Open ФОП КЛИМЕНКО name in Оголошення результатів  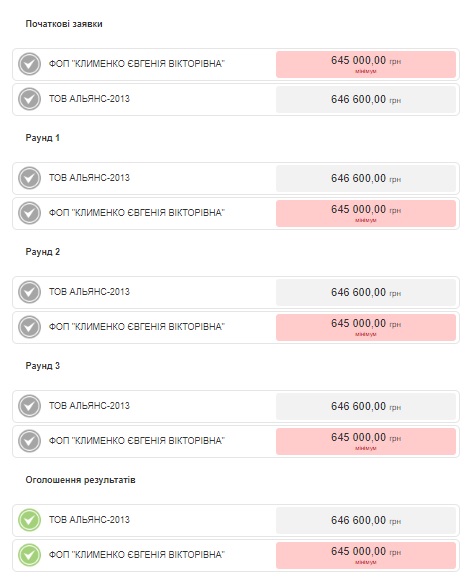(137, 555)
